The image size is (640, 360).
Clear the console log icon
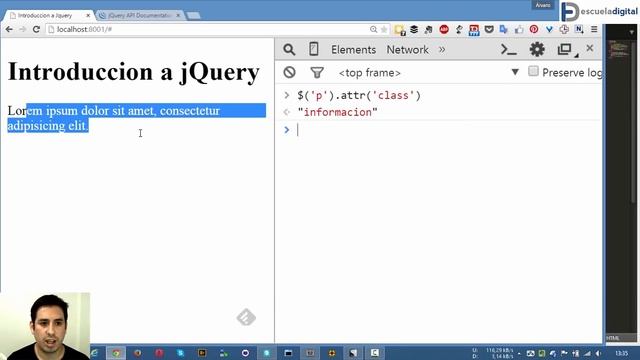coord(289,73)
